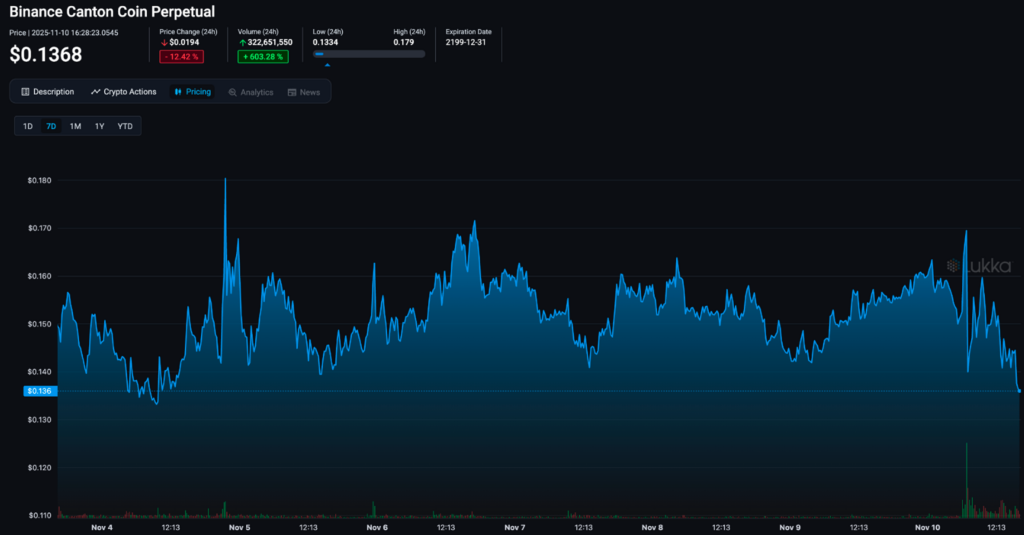Click the tall volume spike on Nov 10

[967, 480]
